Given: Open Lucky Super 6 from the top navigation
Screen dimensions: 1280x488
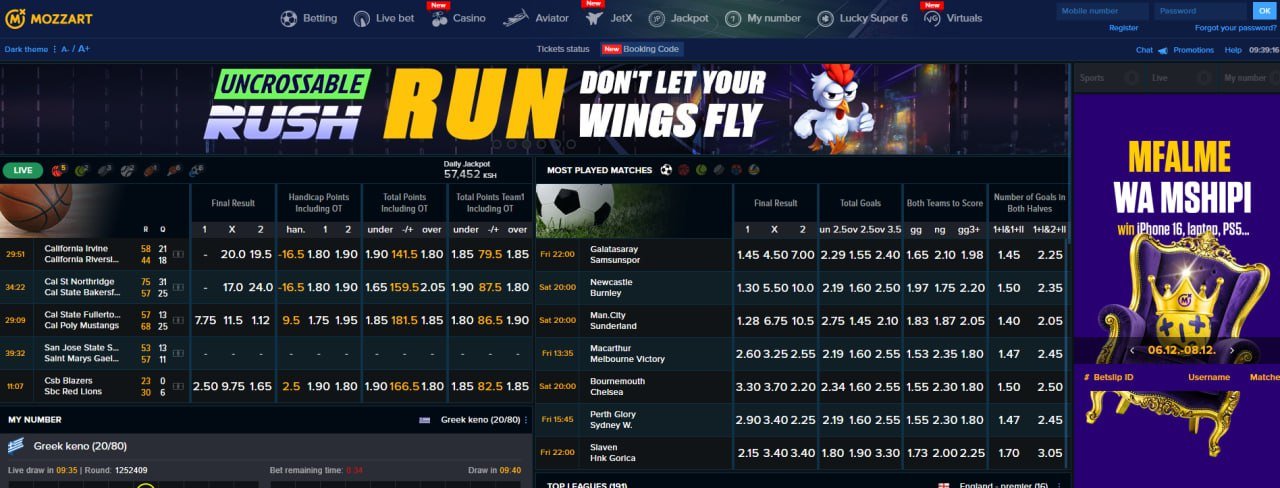Looking at the screenshot, I should click(x=862, y=18).
